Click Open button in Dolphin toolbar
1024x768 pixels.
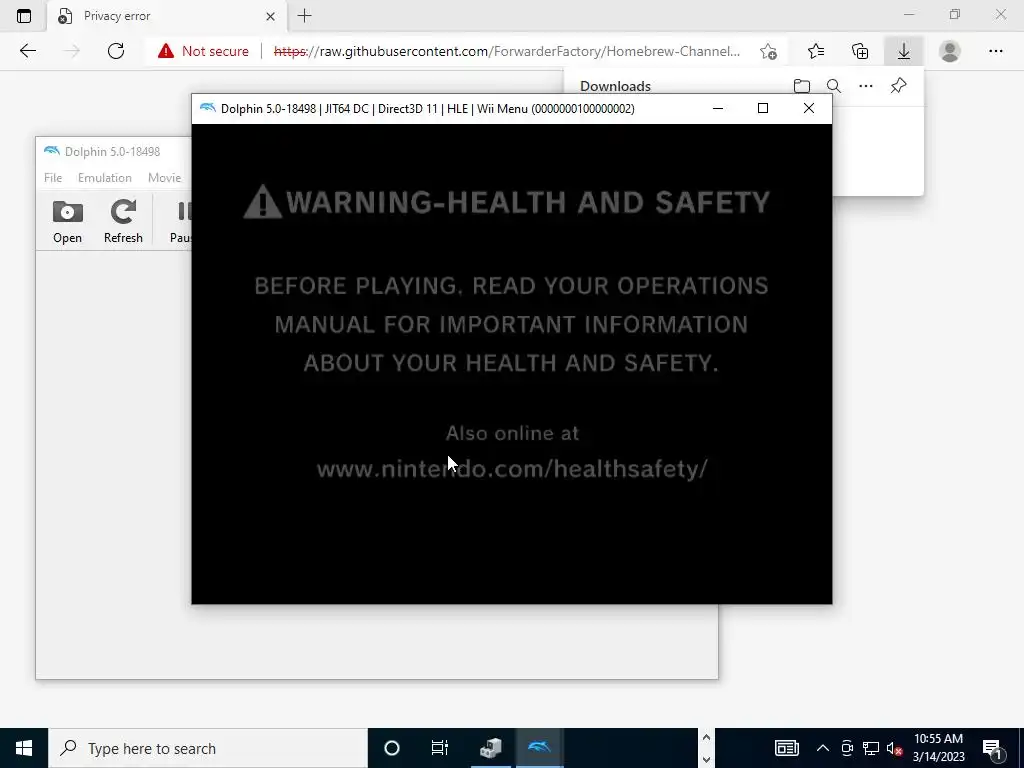[x=67, y=222]
